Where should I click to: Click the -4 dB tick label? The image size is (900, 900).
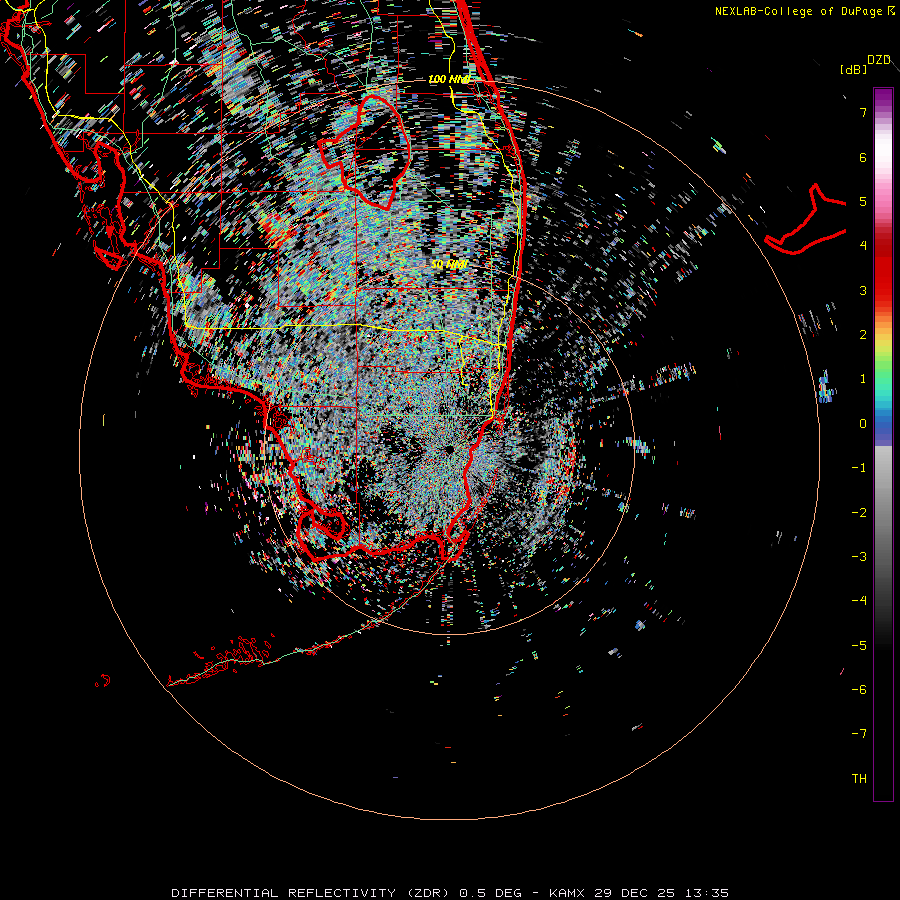[859, 601]
